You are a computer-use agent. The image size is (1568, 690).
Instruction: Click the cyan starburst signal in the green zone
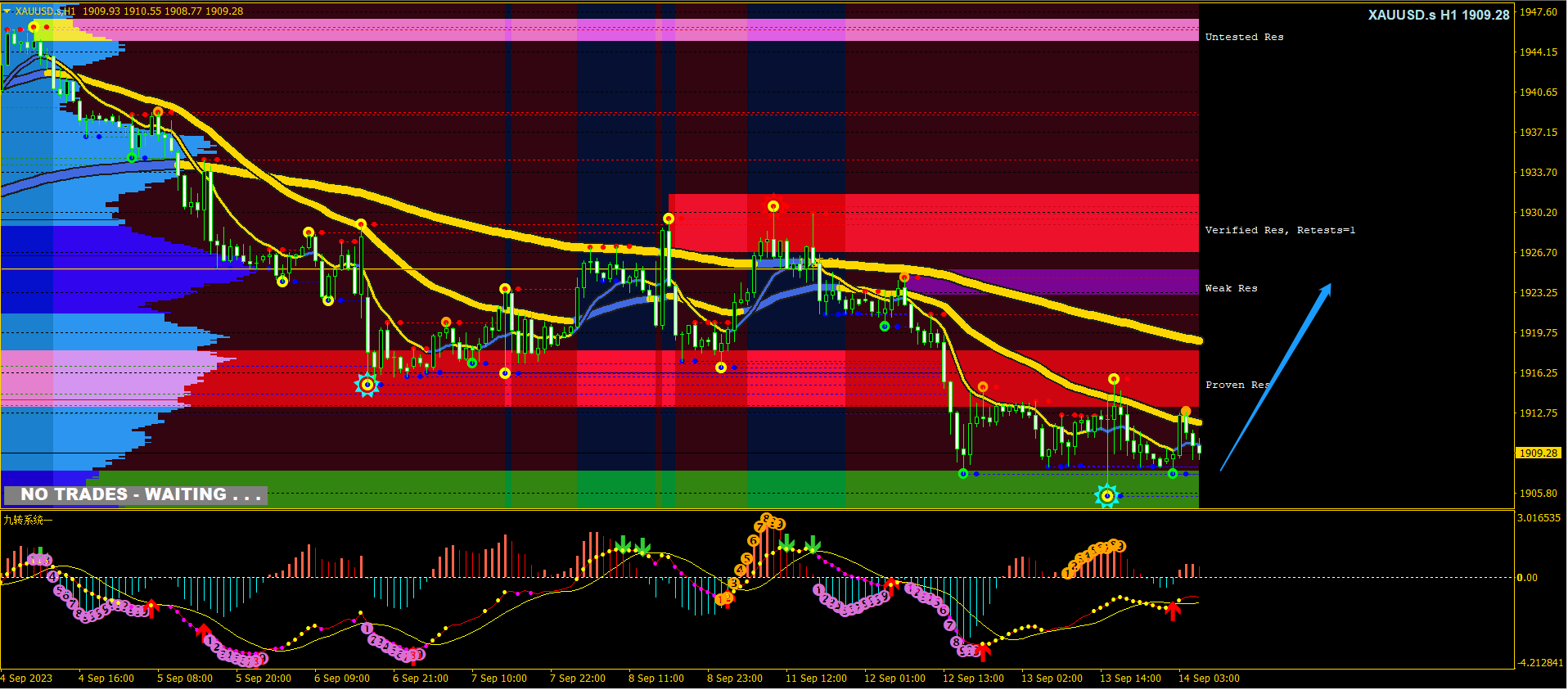[x=1106, y=495]
